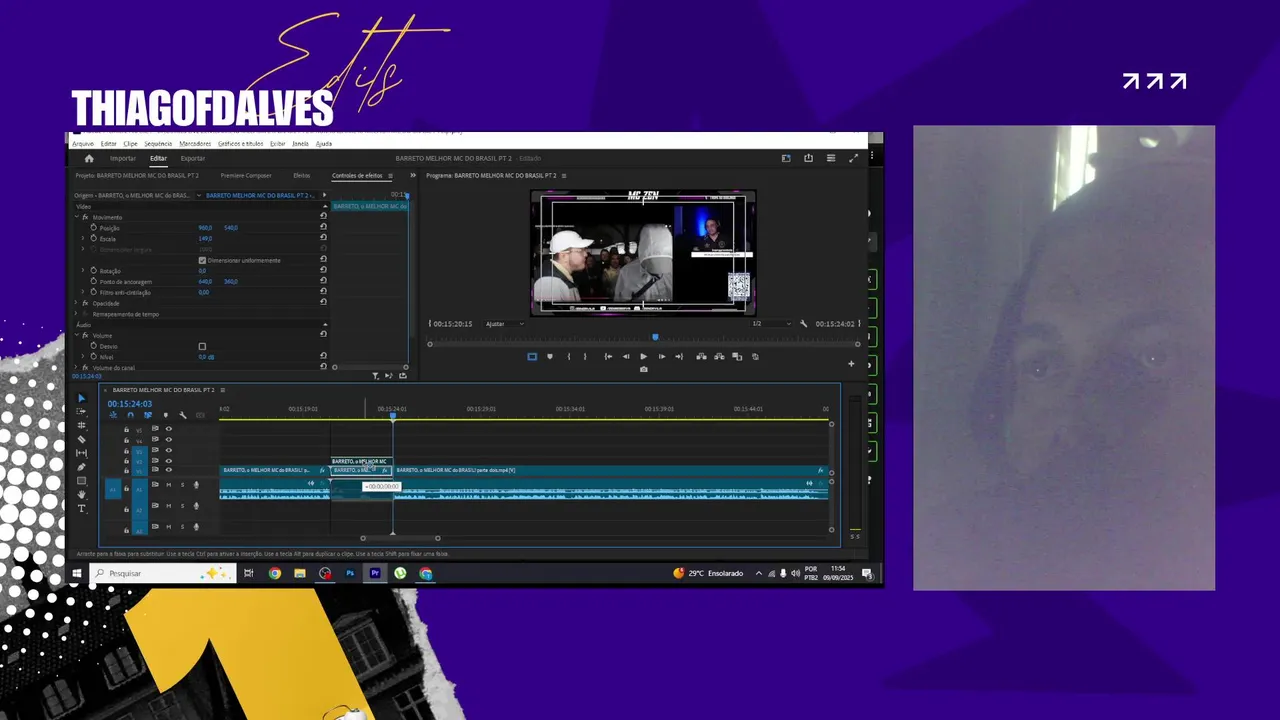Toggle Snap in timeline (magnet icon)
Image resolution: width=1280 pixels, height=720 pixels.
(x=130, y=415)
